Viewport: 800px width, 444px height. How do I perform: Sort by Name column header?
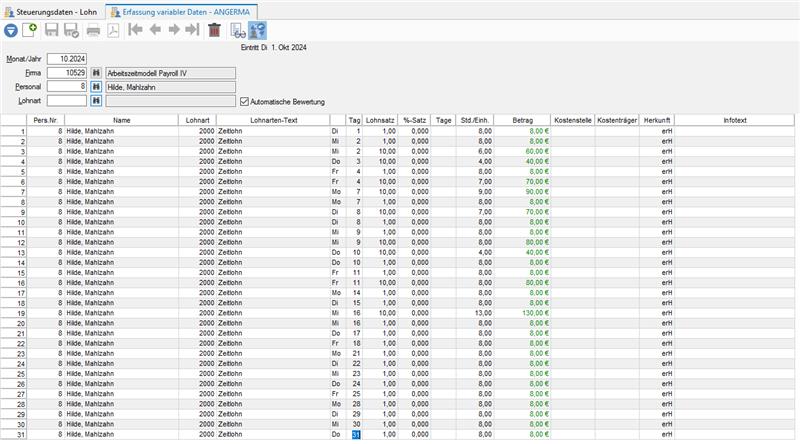[x=121, y=120]
